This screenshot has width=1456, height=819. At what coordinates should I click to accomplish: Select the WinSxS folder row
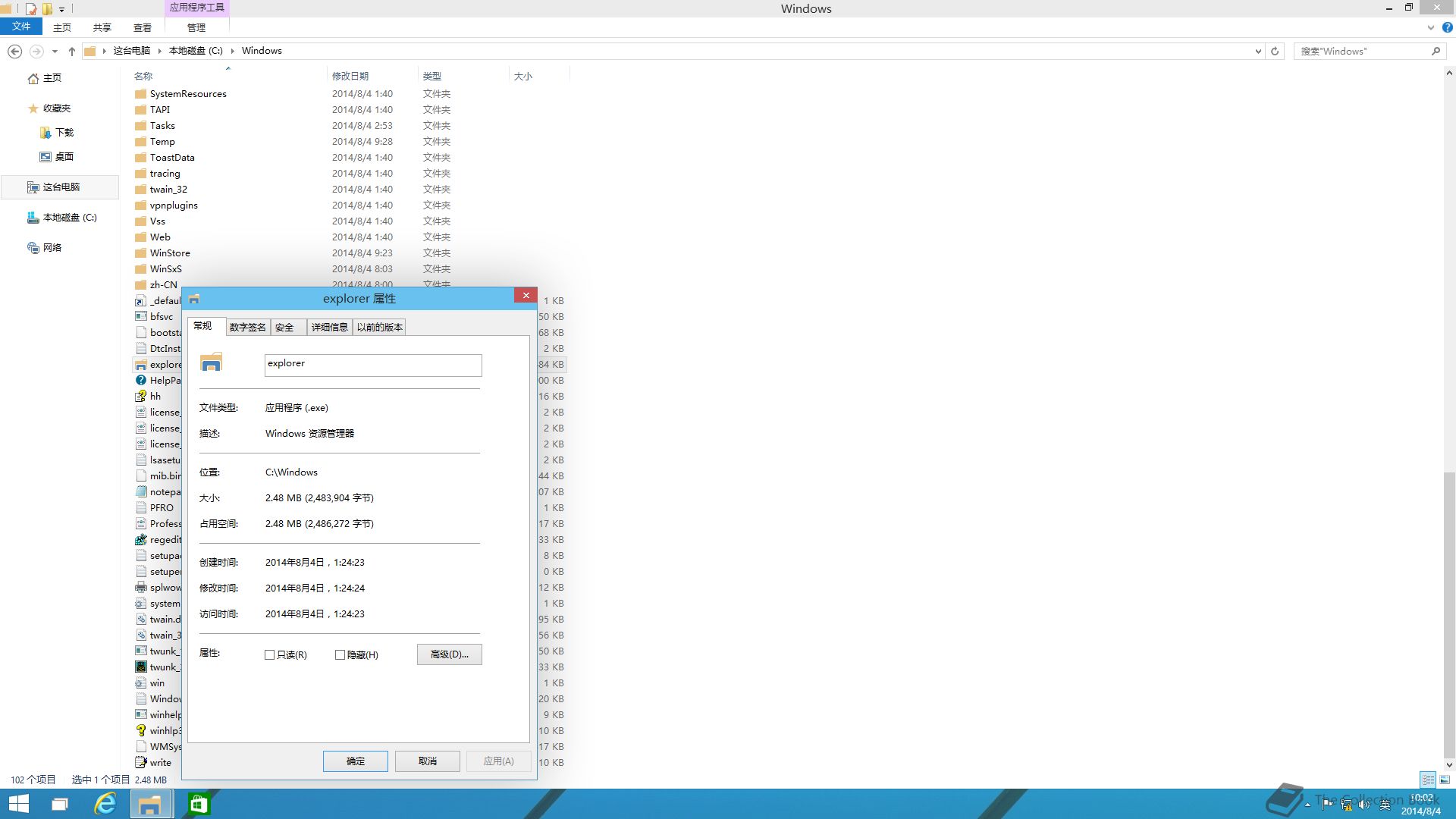(x=349, y=269)
